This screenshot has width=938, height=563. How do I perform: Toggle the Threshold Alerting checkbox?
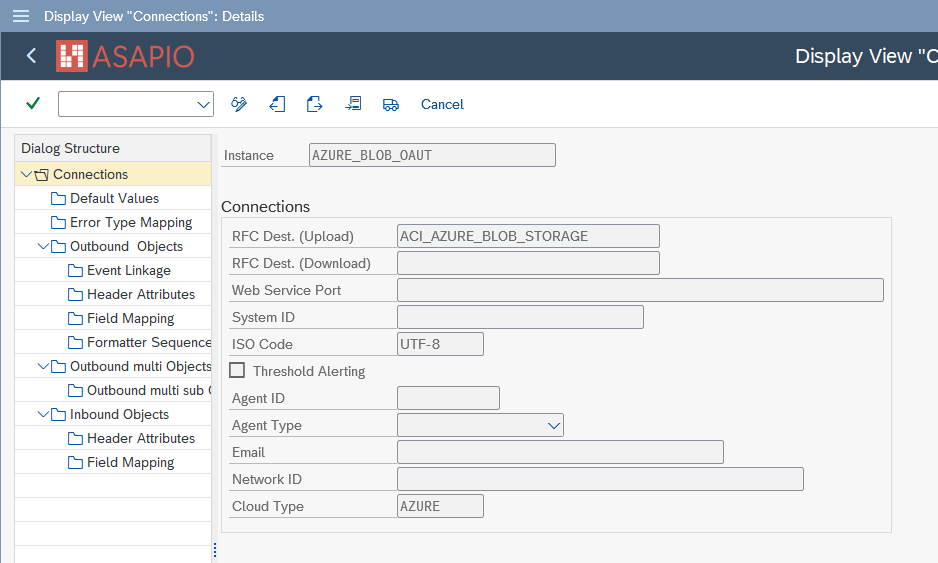tap(237, 370)
